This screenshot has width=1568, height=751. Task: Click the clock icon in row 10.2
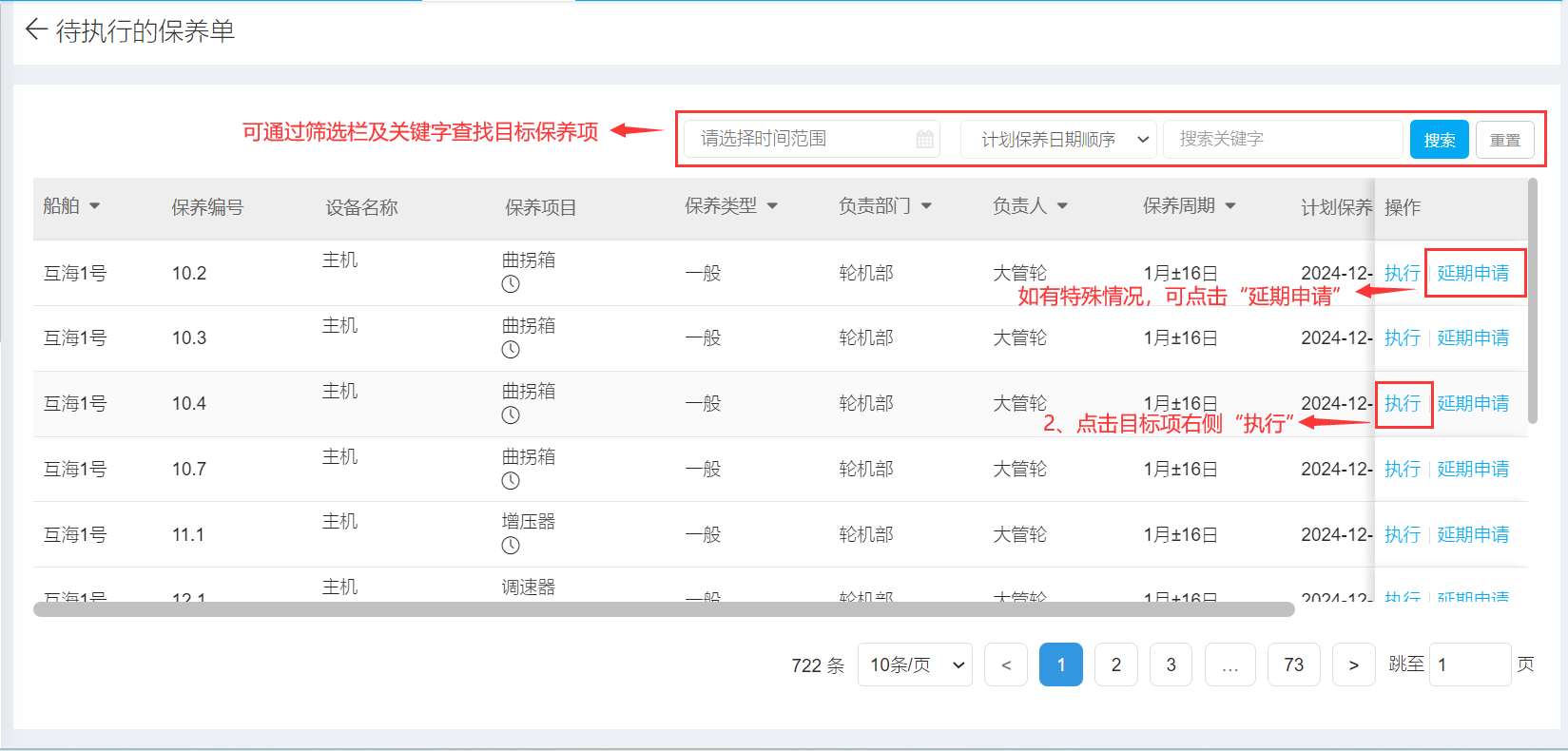tap(511, 284)
